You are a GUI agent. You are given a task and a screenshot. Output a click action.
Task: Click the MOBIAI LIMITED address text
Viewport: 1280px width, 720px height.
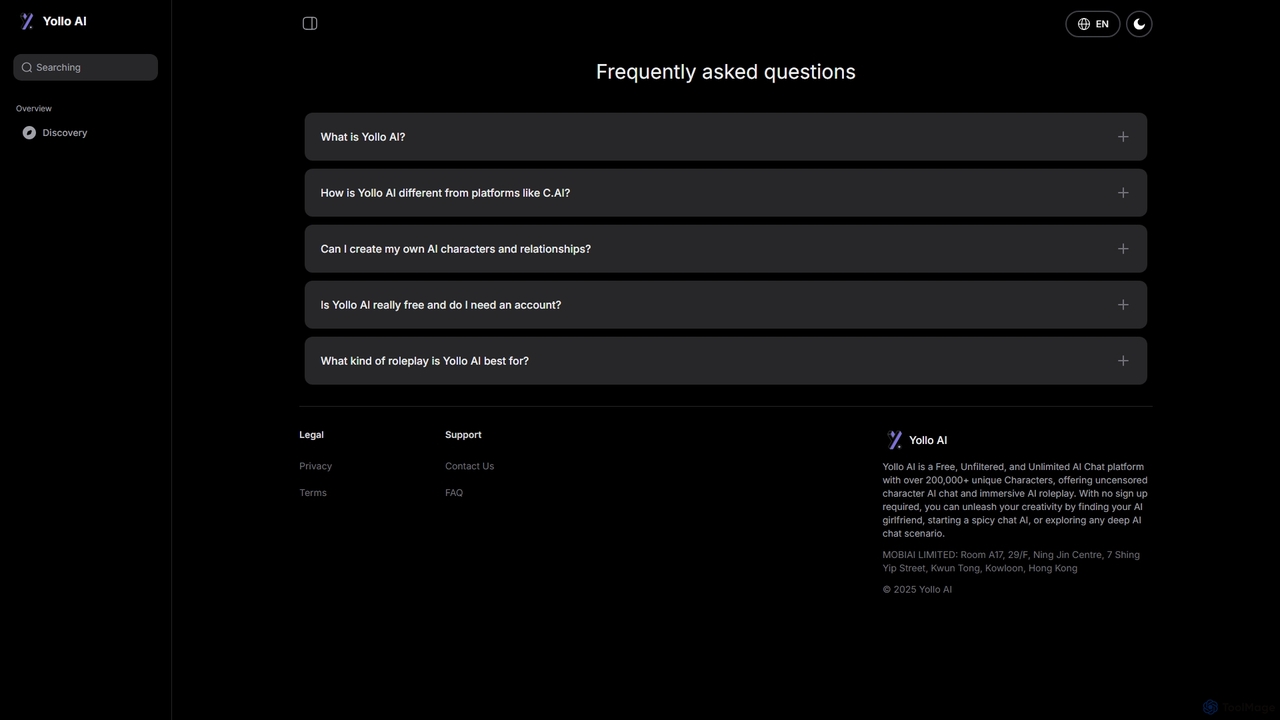point(1011,562)
